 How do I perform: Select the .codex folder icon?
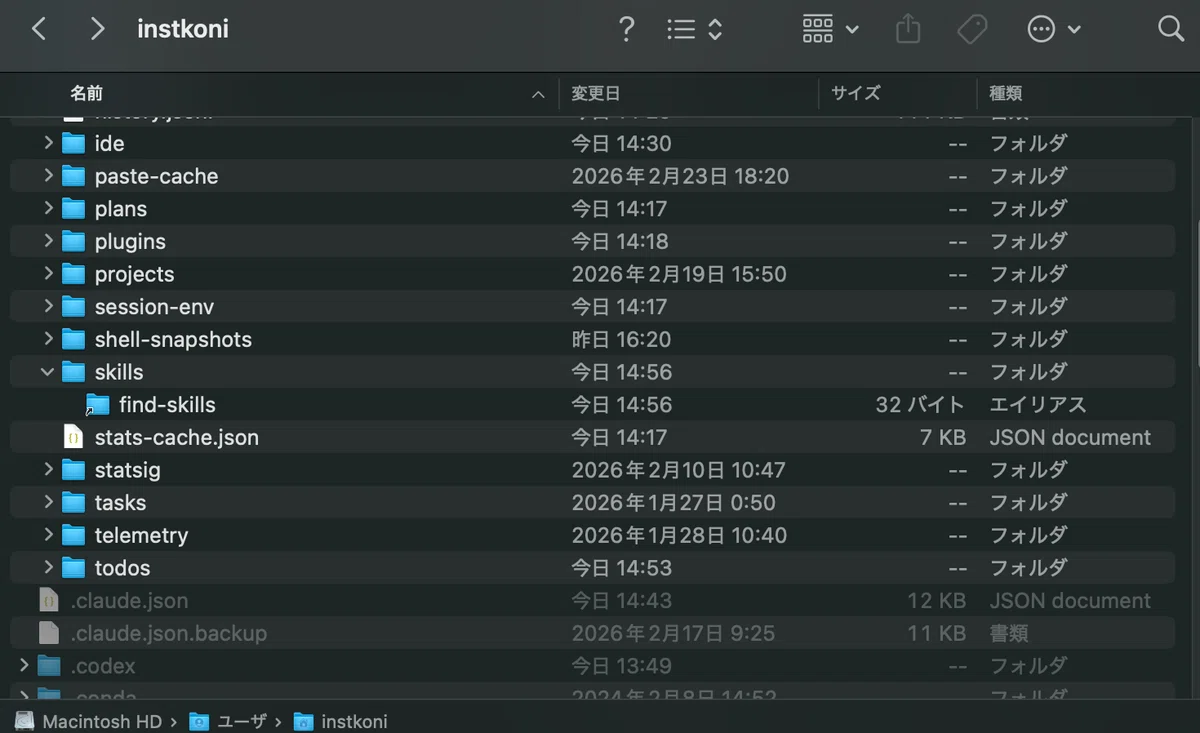49,665
